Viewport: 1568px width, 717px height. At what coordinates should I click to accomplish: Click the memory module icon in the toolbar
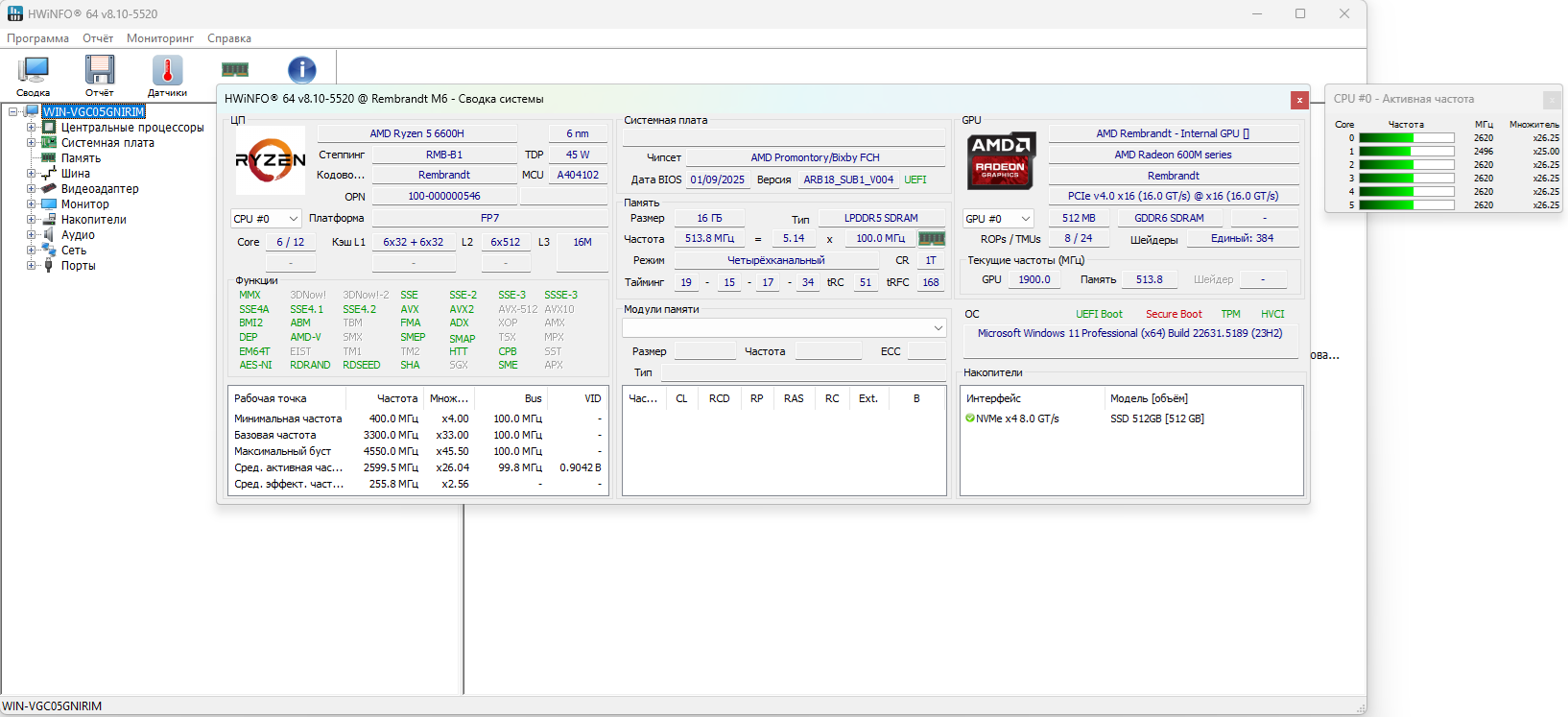tap(235, 69)
